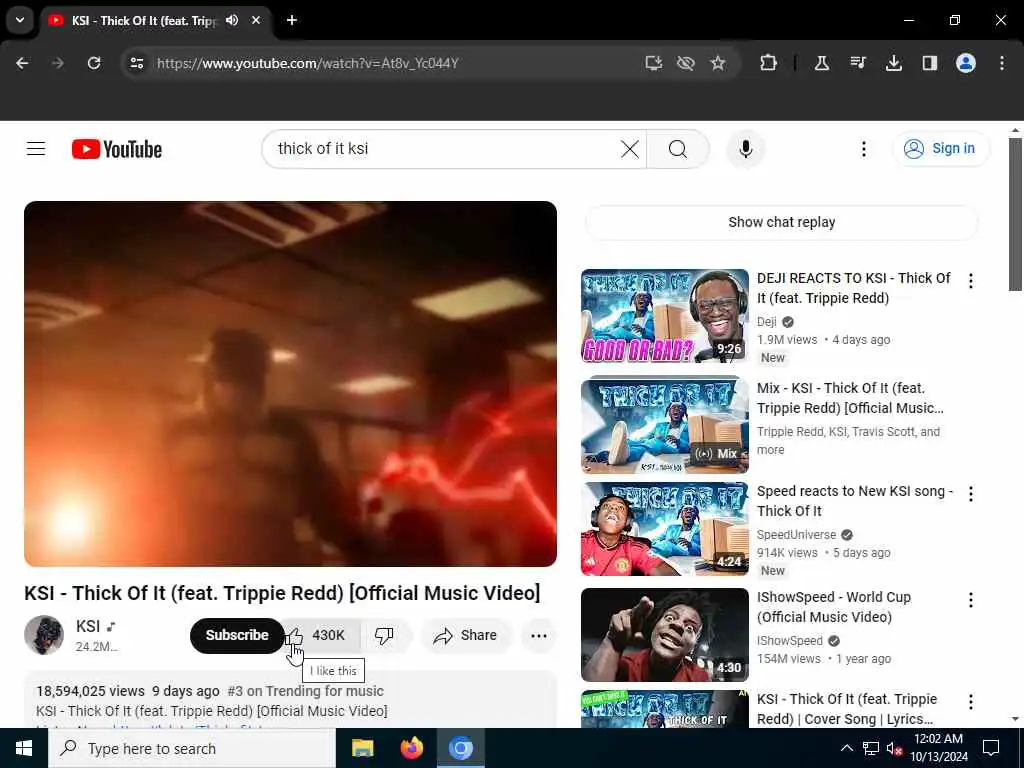1024x768 pixels.
Task: Subscribe to KSI channel
Action: (237, 635)
